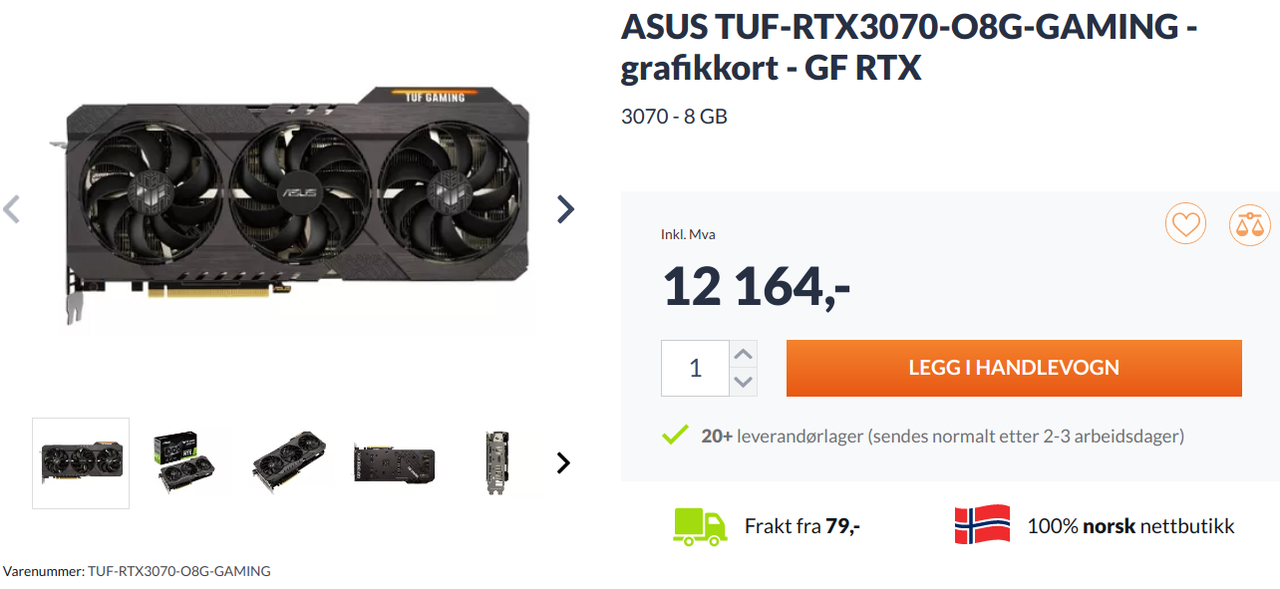Click the compare scales icon

[1249, 224]
